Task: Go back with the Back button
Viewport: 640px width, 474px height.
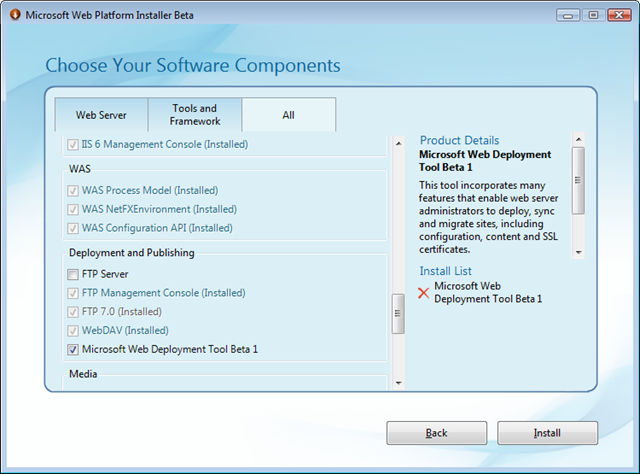Action: (x=436, y=433)
